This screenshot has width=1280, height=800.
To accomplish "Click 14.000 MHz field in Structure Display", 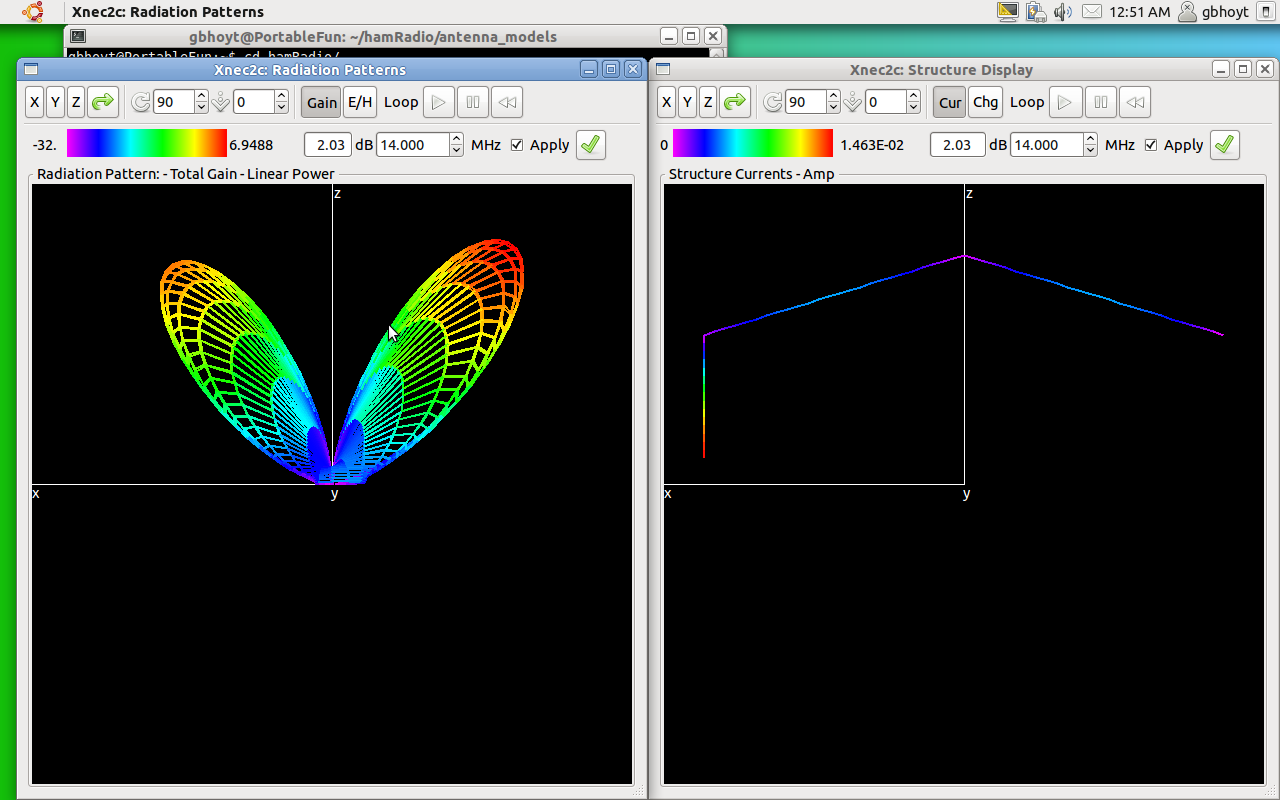I will [x=1046, y=145].
